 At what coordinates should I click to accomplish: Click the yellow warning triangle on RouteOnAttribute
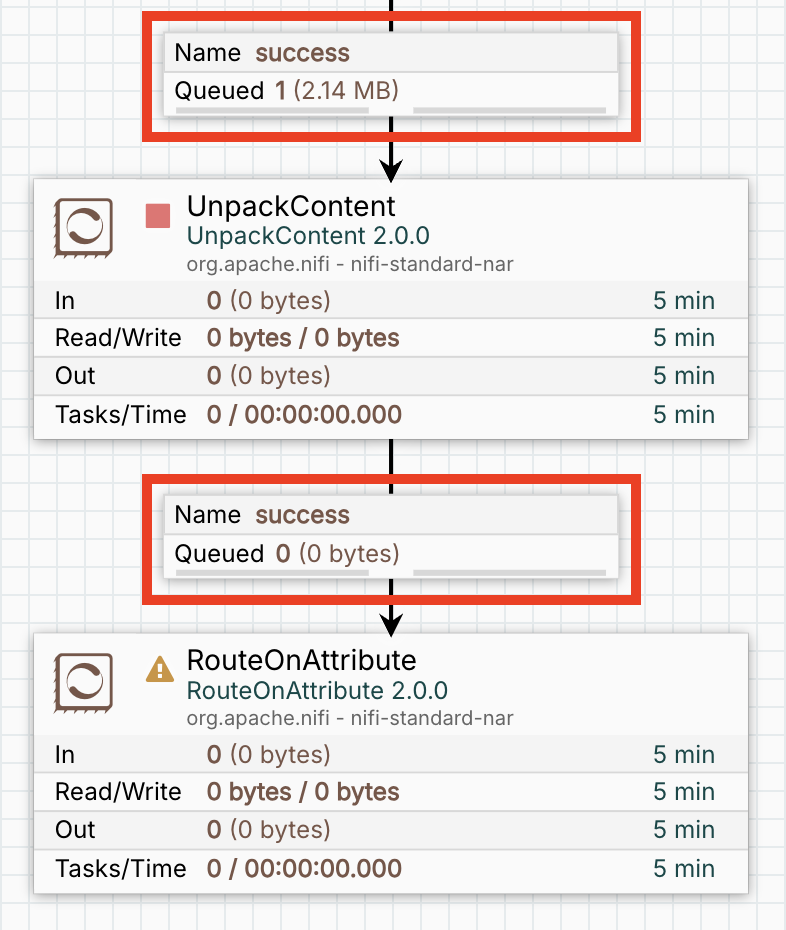[x=158, y=669]
